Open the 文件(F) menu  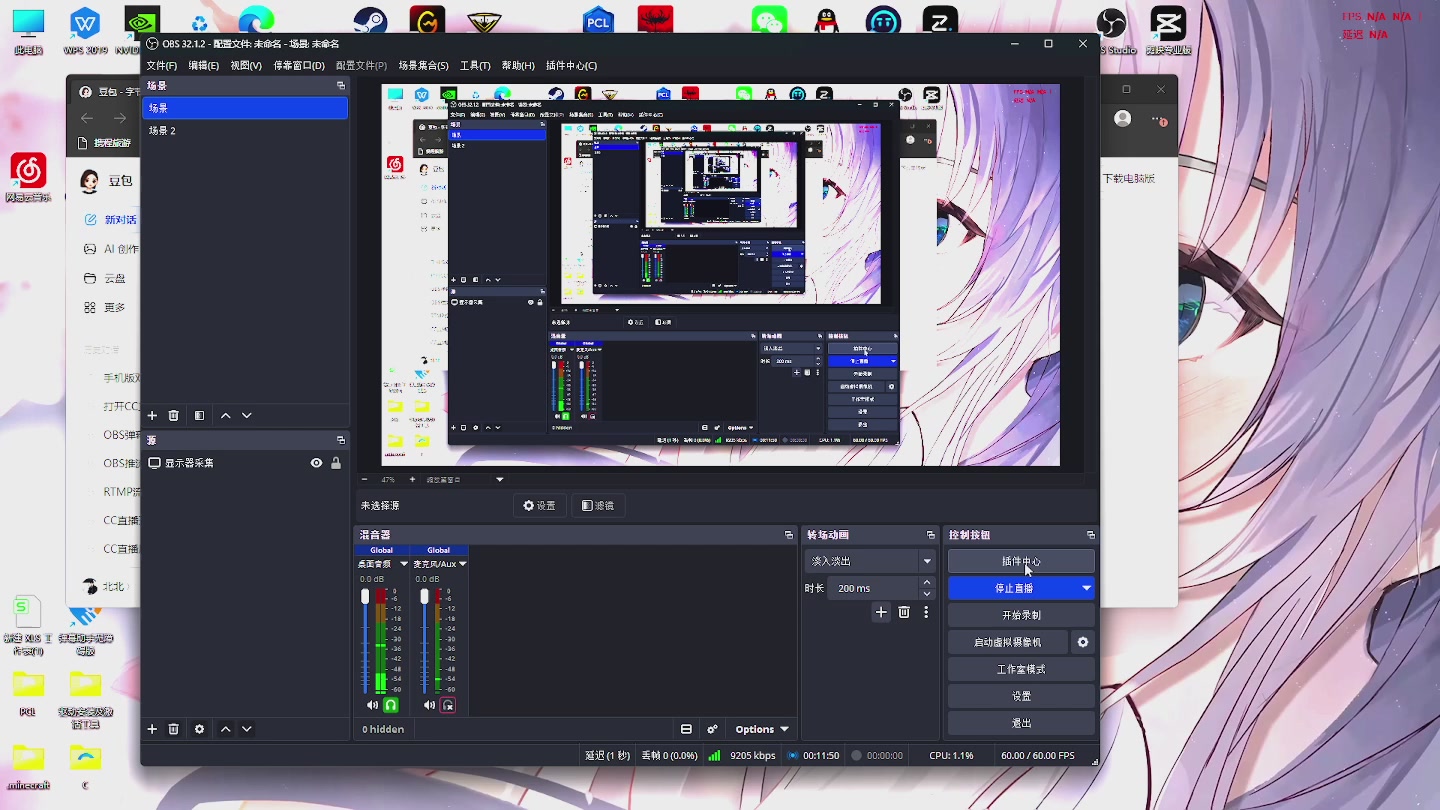pyautogui.click(x=161, y=66)
